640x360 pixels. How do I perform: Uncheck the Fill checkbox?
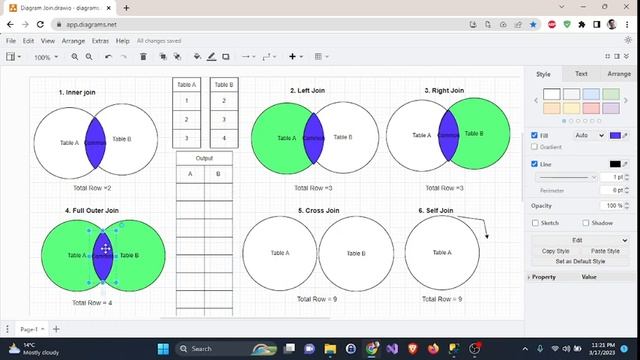534,135
